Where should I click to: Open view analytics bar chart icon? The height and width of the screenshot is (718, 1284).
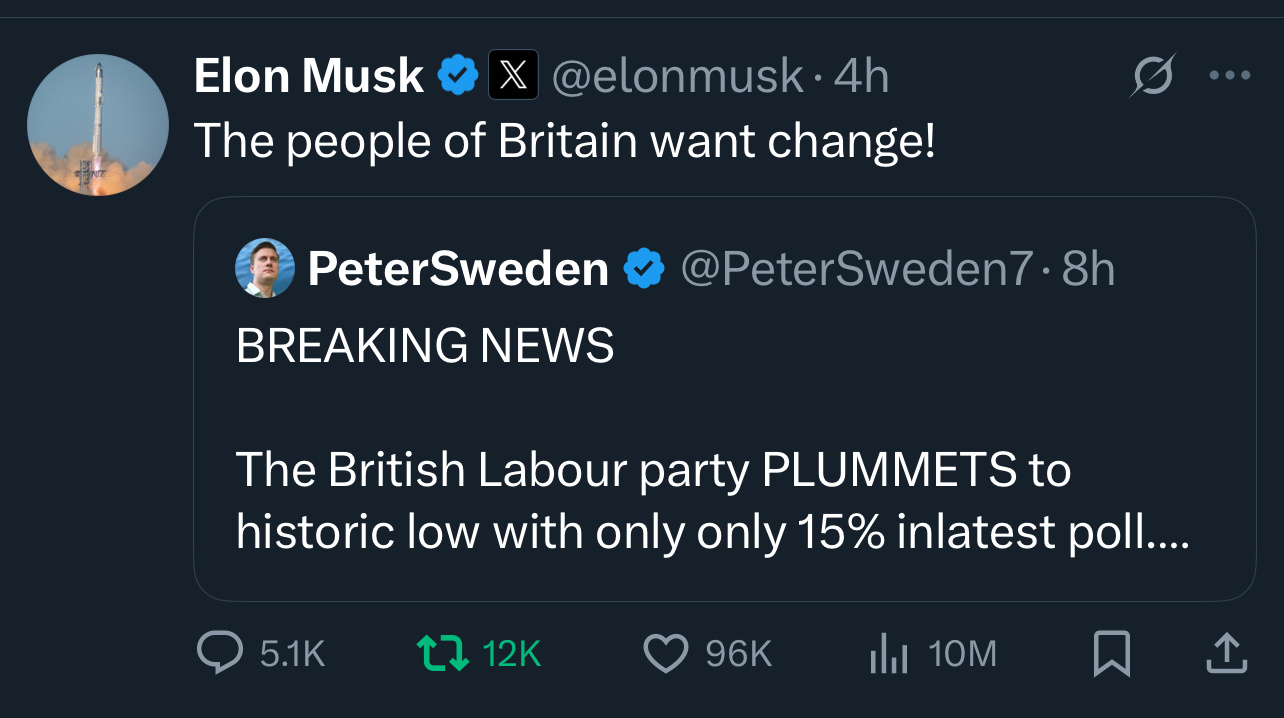(x=887, y=653)
